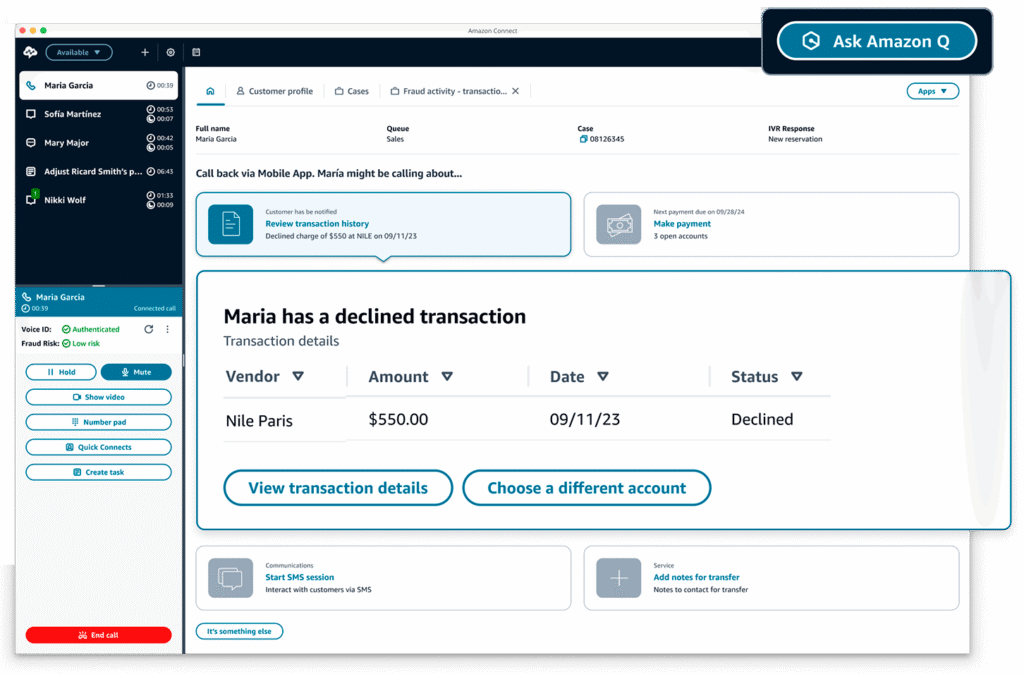Open Quick Connects

click(99, 447)
